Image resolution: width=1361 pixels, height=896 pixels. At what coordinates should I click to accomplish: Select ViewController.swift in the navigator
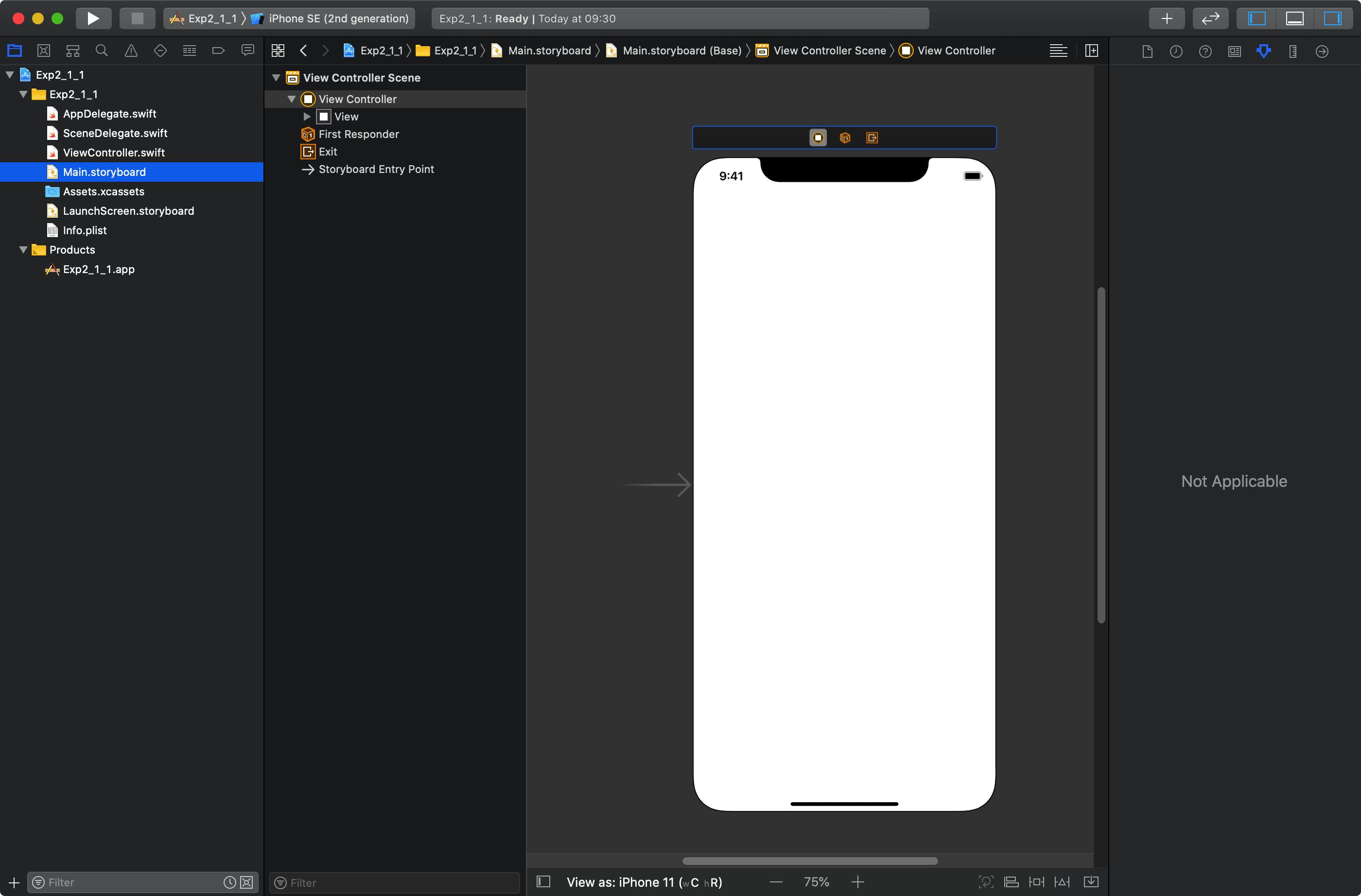click(x=114, y=153)
